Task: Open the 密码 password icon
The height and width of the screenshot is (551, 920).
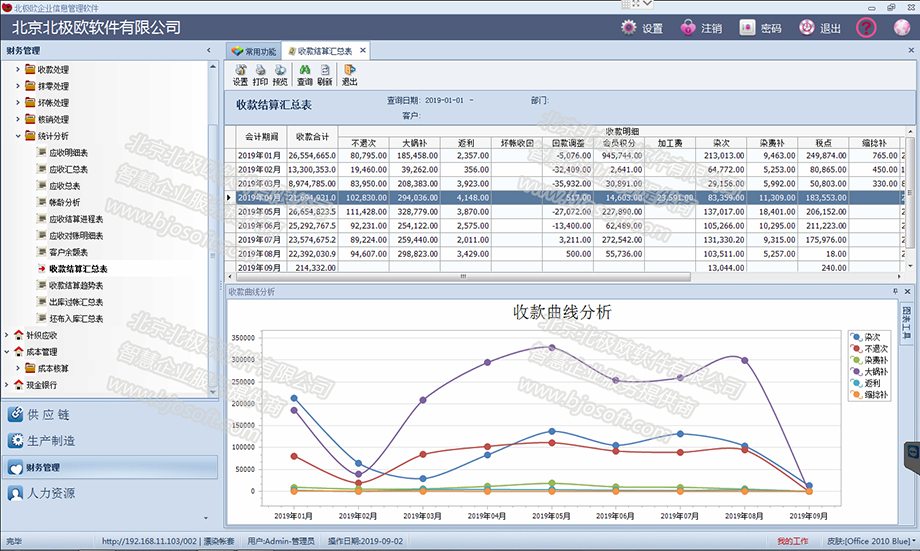Action: tap(747, 27)
